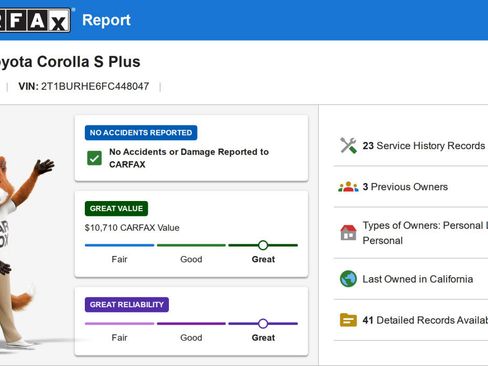Open 23 Service History Records
This screenshot has height=366, width=488.
pos(411,146)
